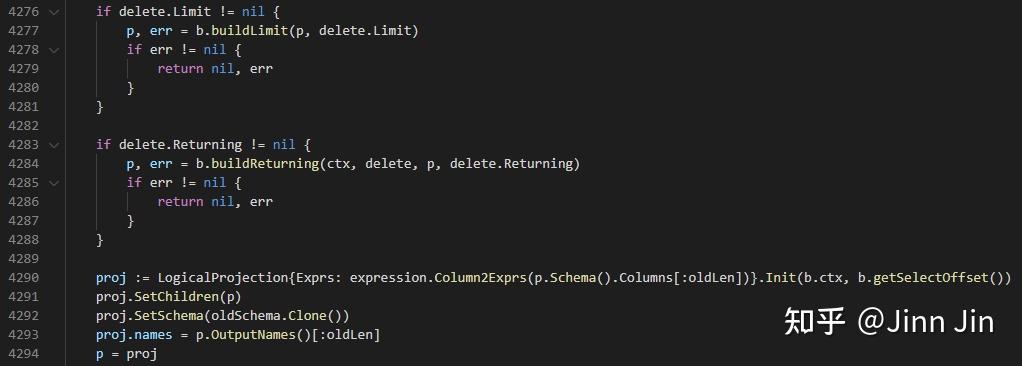This screenshot has height=366, width=1022.
Task: Place cursor on 'return nil, err' line 4279
Action: click(x=215, y=68)
